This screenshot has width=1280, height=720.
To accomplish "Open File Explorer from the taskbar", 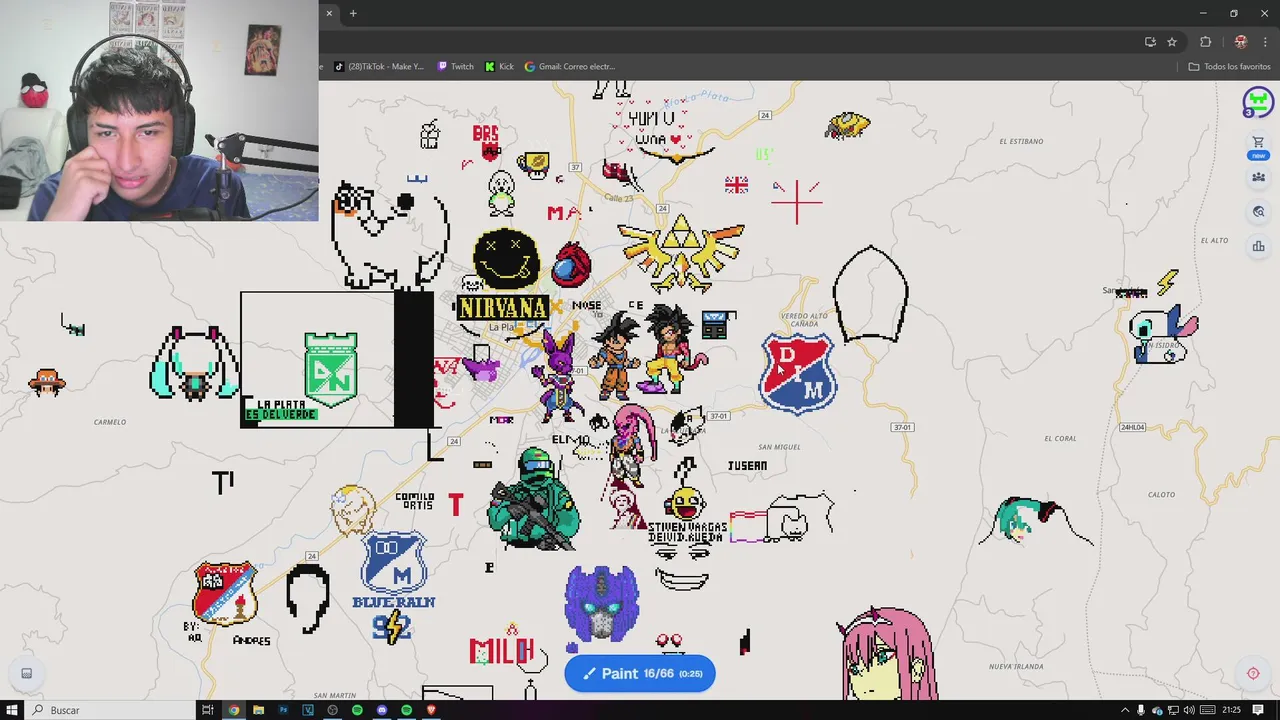I will pyautogui.click(x=258, y=710).
